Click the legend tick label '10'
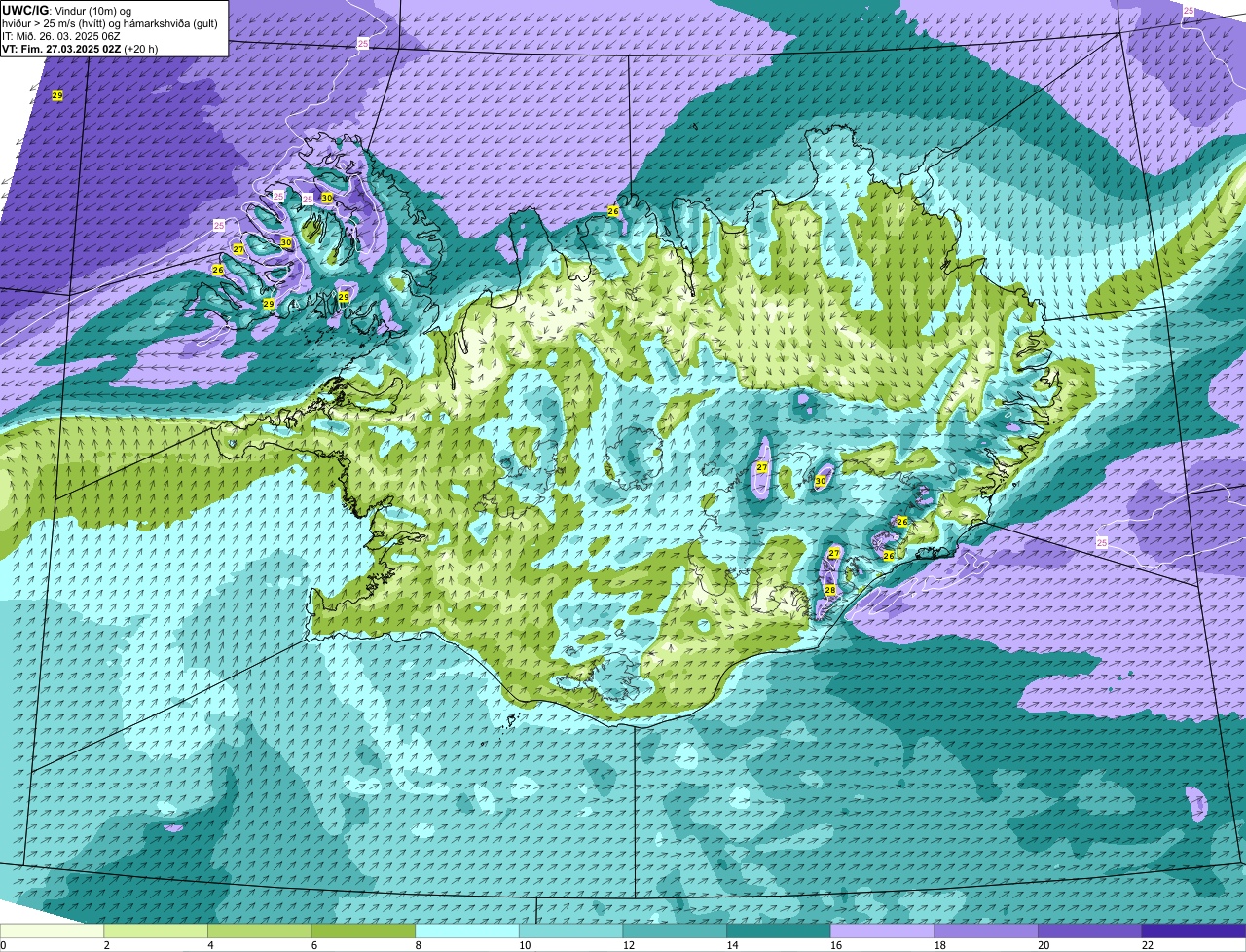This screenshot has width=1246, height=952. pos(525,945)
